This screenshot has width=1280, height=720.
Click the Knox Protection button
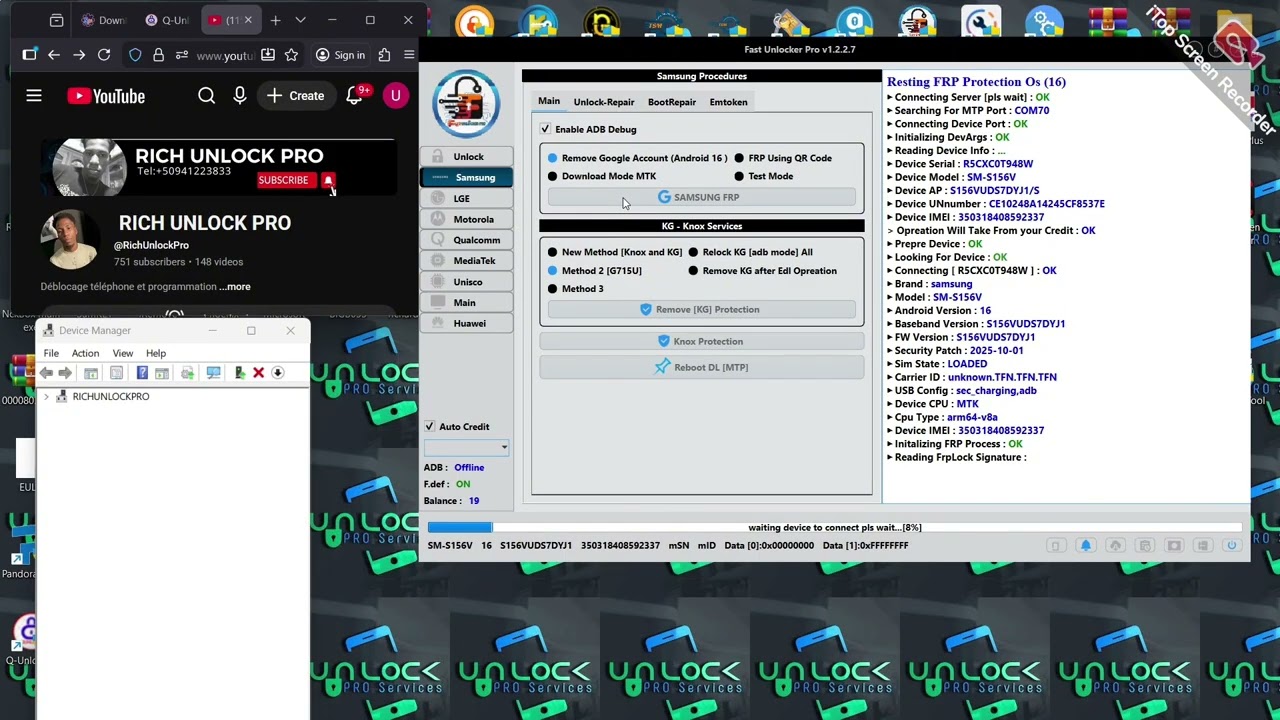click(701, 342)
